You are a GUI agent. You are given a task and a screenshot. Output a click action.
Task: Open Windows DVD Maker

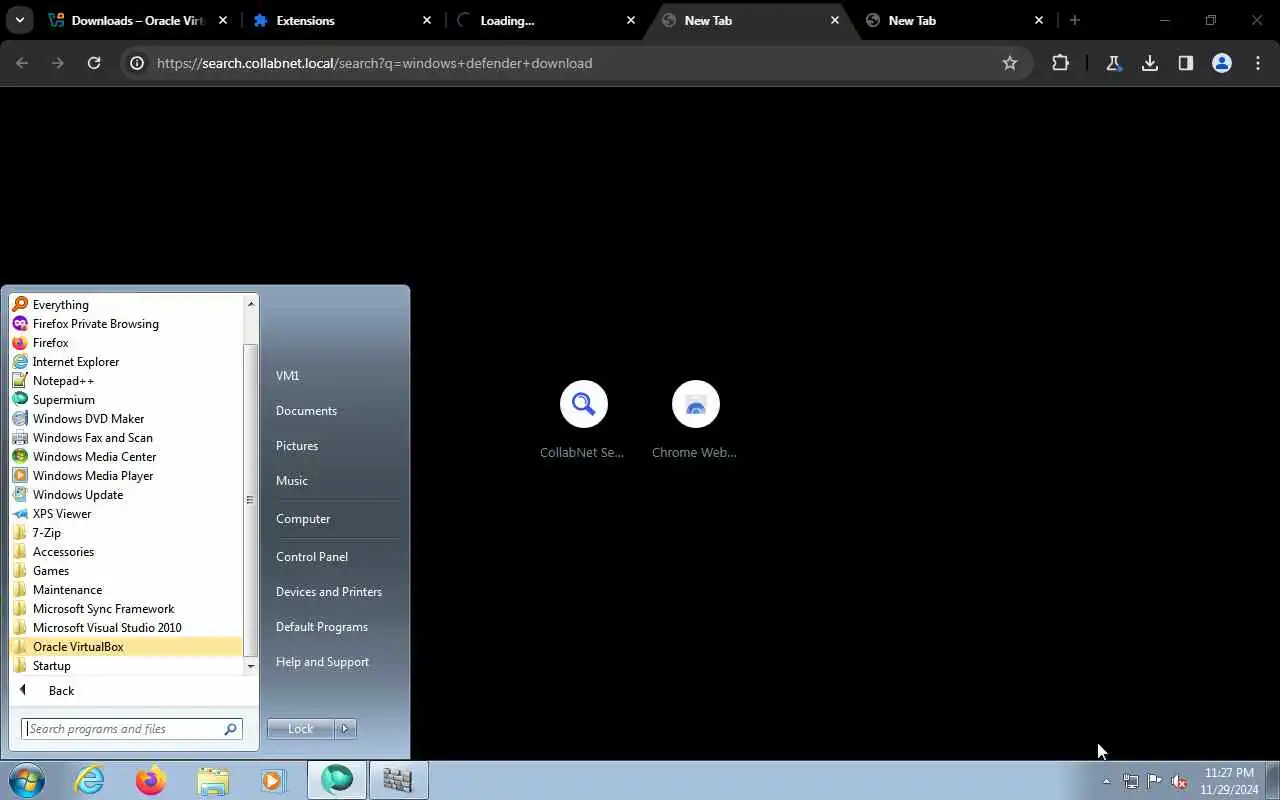126,419
